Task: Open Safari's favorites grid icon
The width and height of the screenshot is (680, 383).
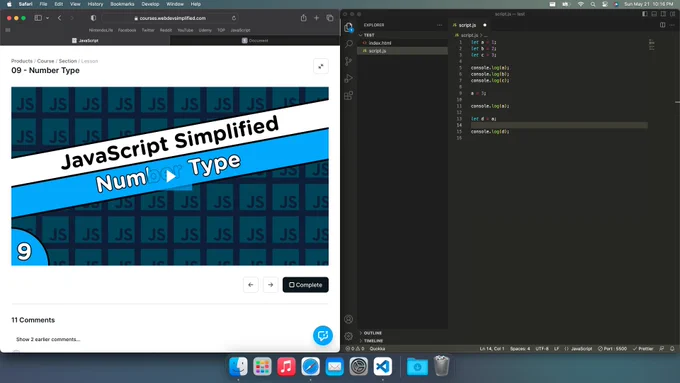Action: pyautogui.click(x=8, y=30)
